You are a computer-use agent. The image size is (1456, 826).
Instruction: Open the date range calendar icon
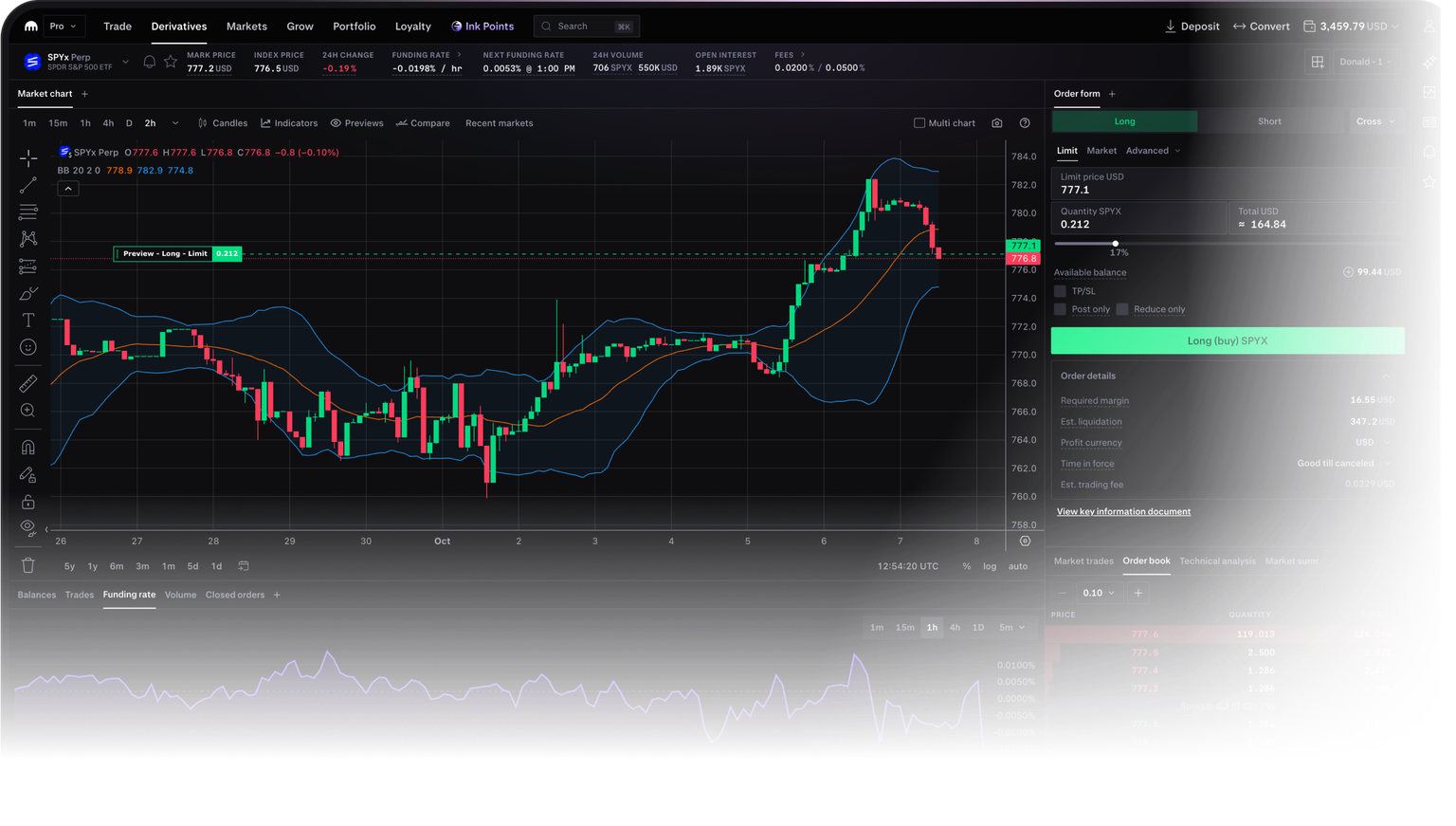coord(244,566)
